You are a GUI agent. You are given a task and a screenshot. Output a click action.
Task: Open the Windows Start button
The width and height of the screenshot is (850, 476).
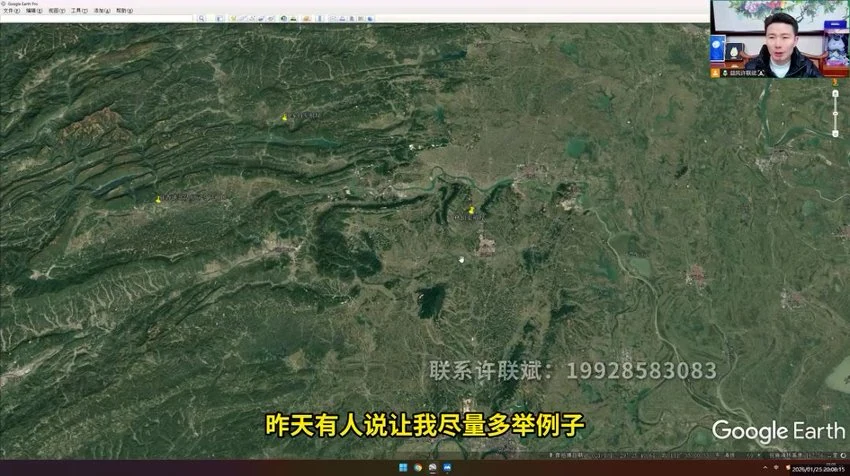400,468
